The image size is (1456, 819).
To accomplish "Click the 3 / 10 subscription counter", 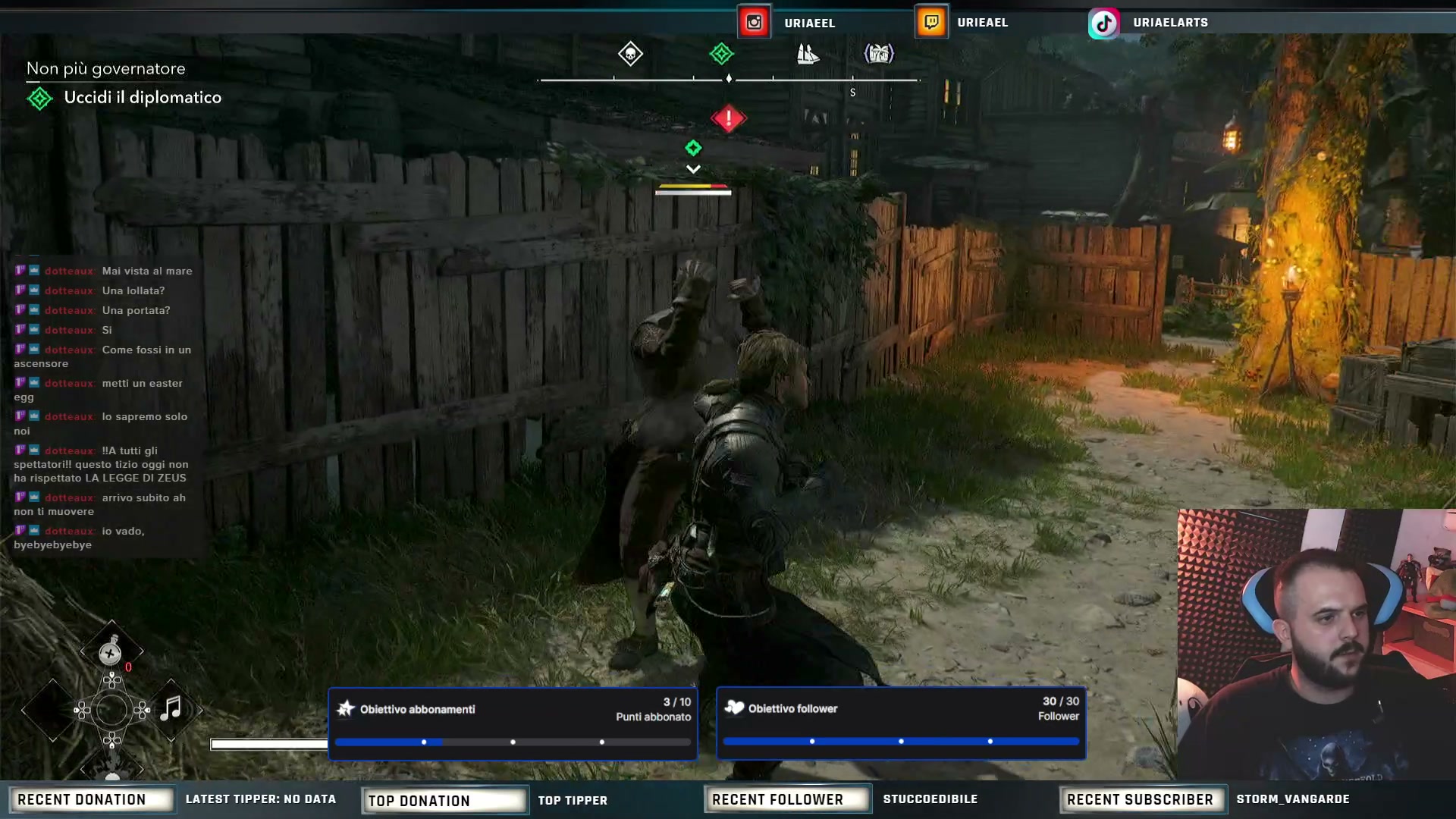I will coord(677,702).
